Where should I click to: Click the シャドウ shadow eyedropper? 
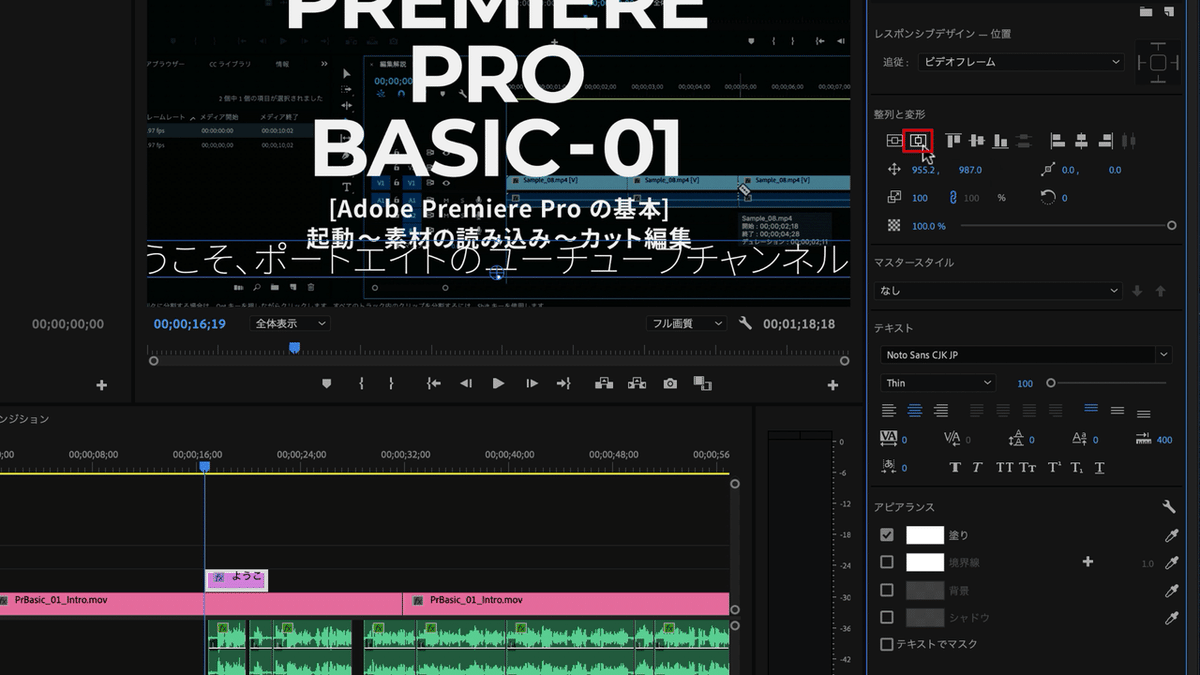1172,618
